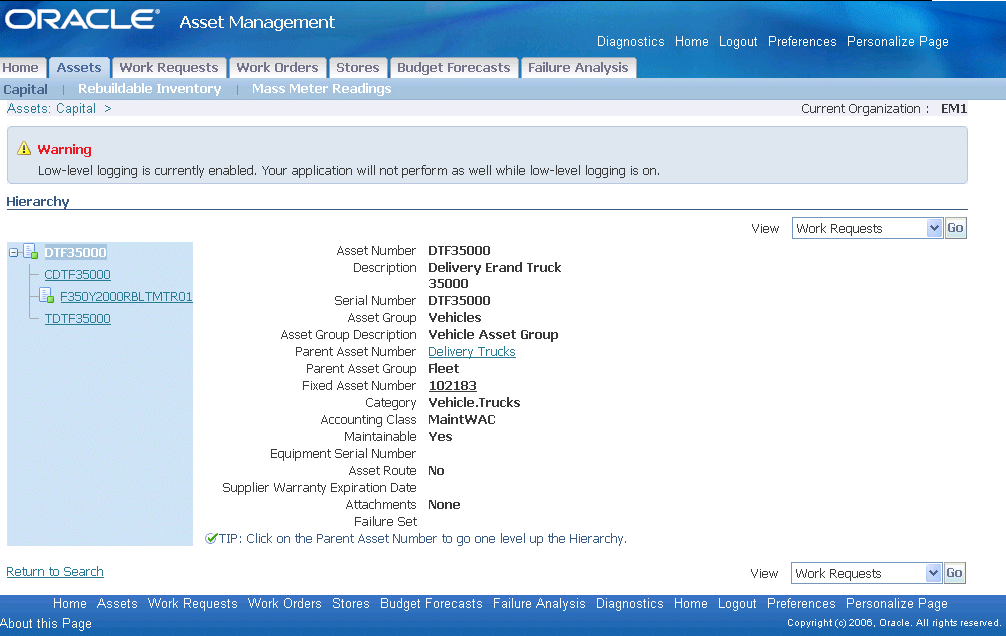The height and width of the screenshot is (636, 1006).
Task: Click the green checkmark TIP icon
Action: point(211,538)
